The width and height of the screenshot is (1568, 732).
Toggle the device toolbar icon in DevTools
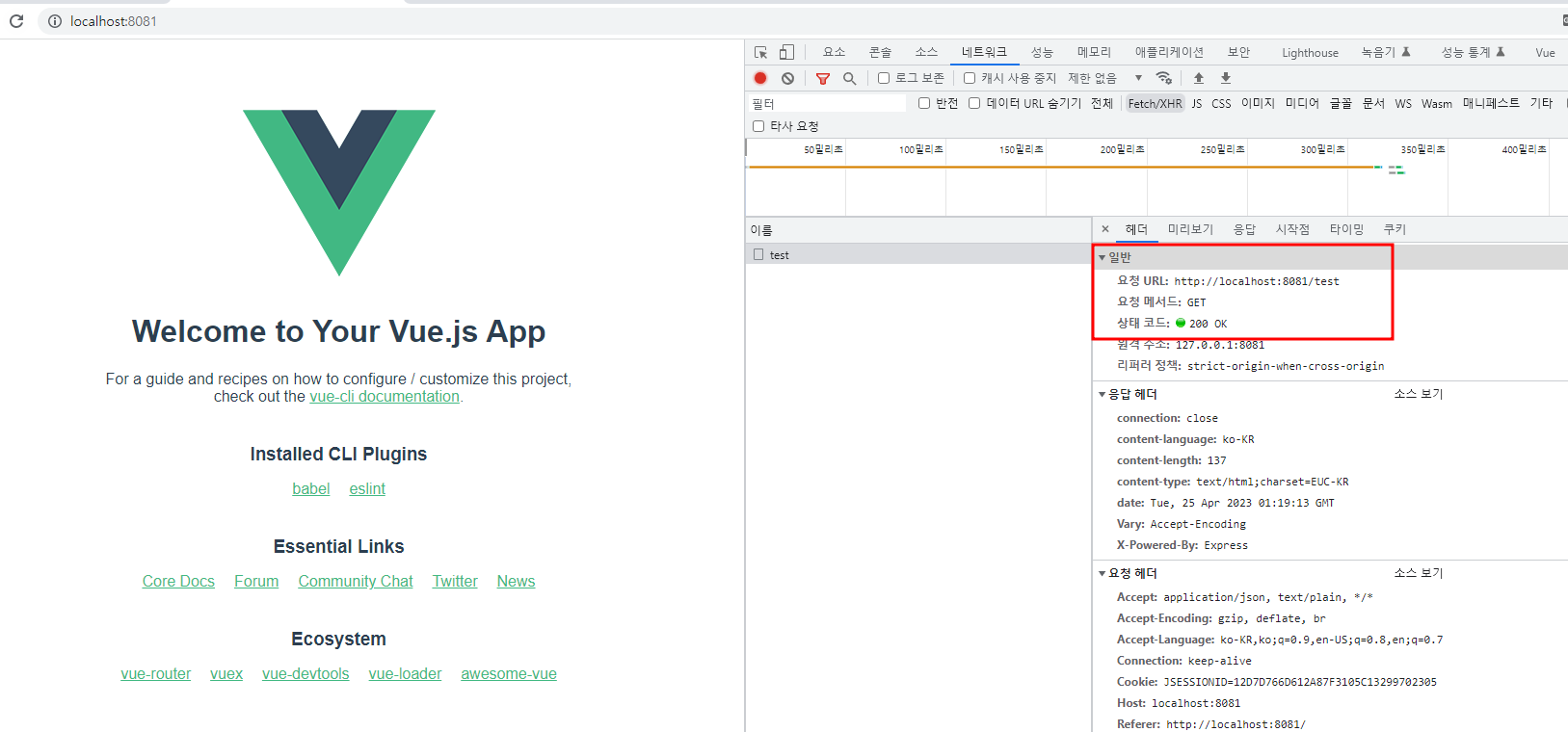tap(786, 52)
